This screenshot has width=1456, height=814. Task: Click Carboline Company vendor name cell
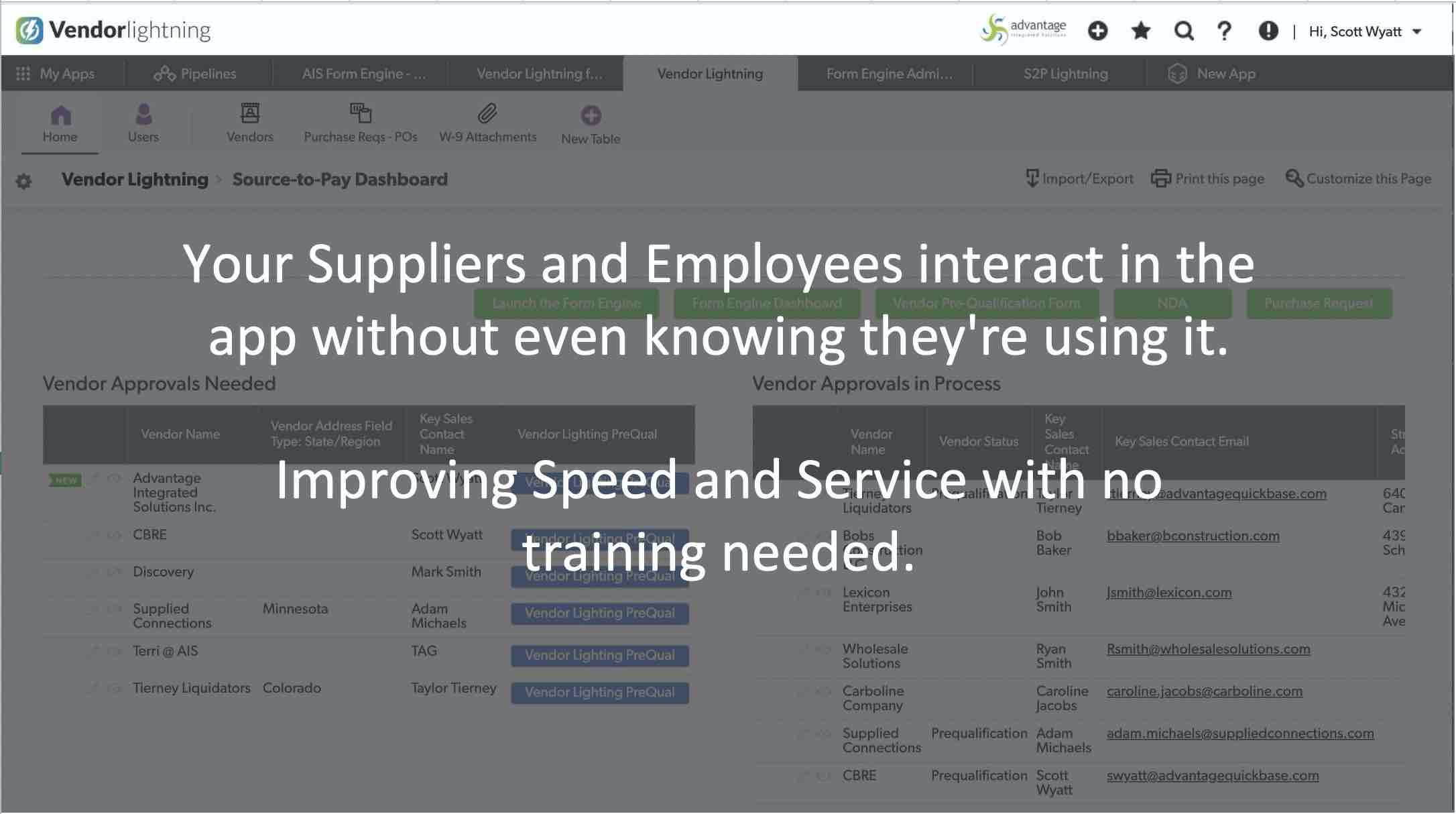(x=873, y=699)
